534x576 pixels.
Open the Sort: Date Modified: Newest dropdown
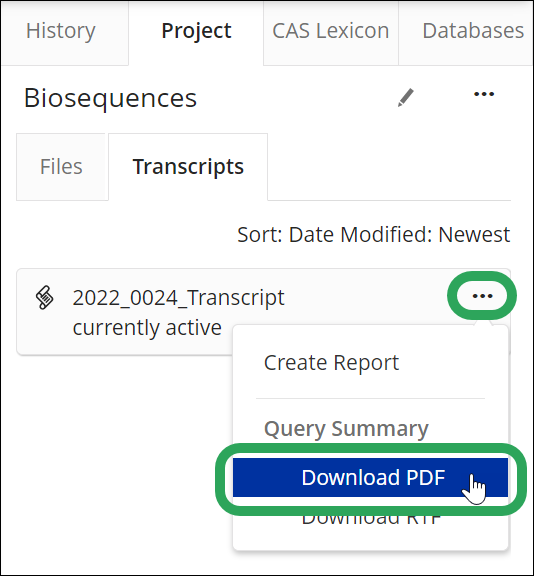click(x=374, y=234)
